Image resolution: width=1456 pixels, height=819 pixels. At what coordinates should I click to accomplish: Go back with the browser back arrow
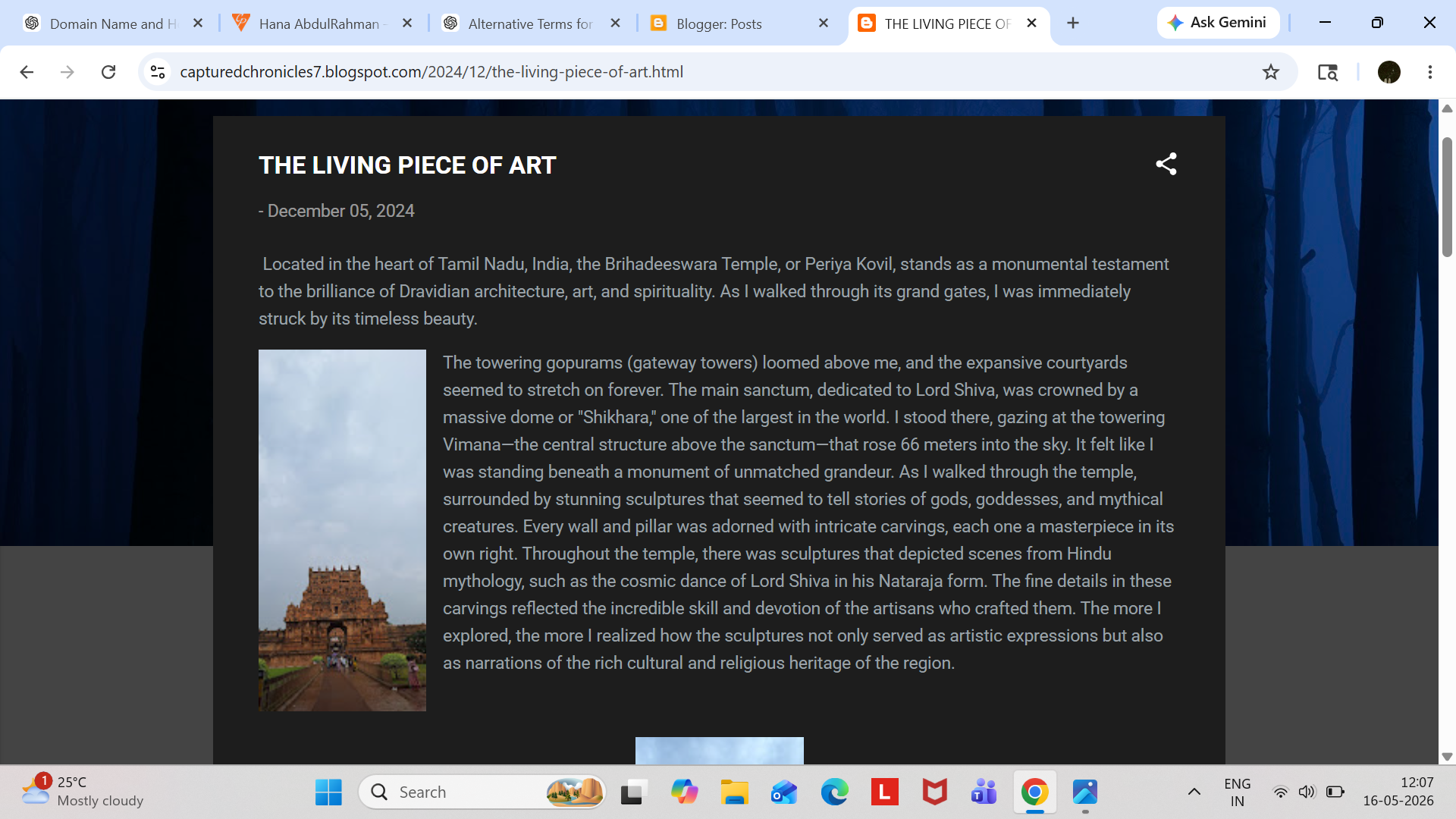click(27, 72)
